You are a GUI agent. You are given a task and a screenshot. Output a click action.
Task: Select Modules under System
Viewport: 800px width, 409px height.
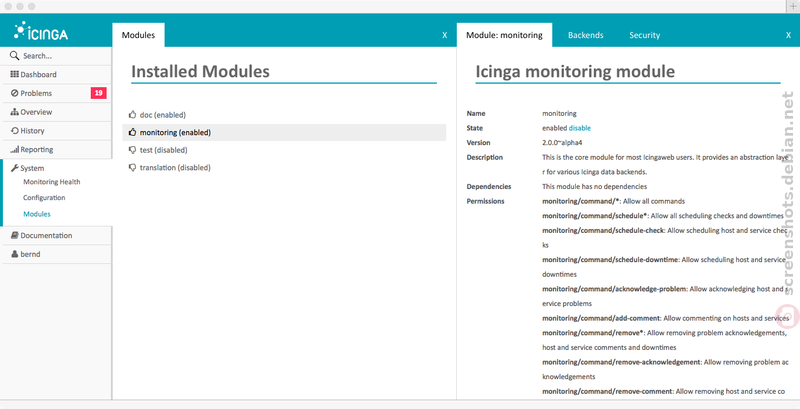[x=37, y=214]
